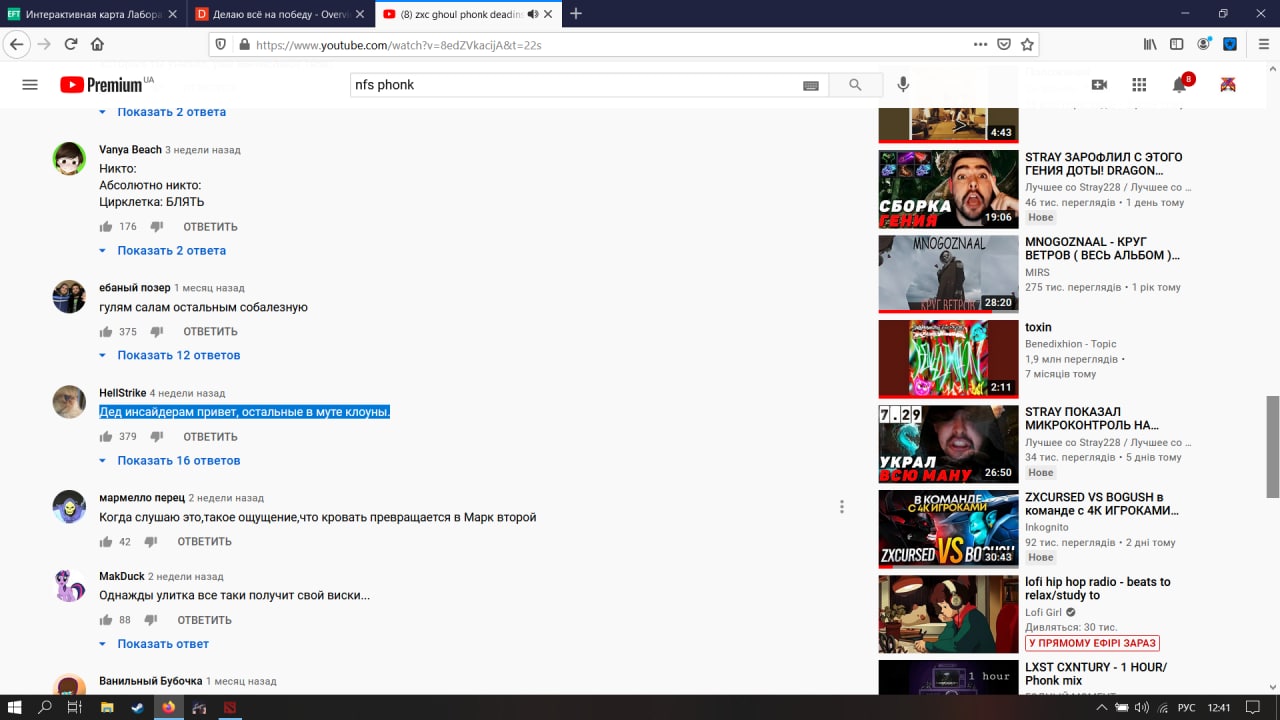Open a new browser tab
Viewport: 1280px width, 720px height.
[576, 14]
